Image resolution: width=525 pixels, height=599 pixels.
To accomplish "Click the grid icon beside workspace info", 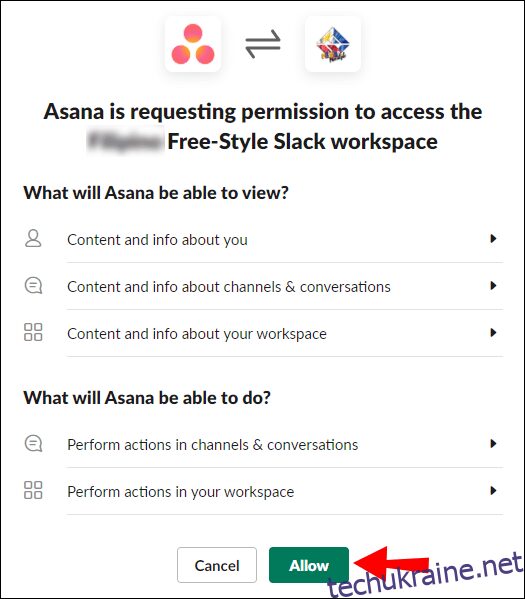I will click(33, 332).
